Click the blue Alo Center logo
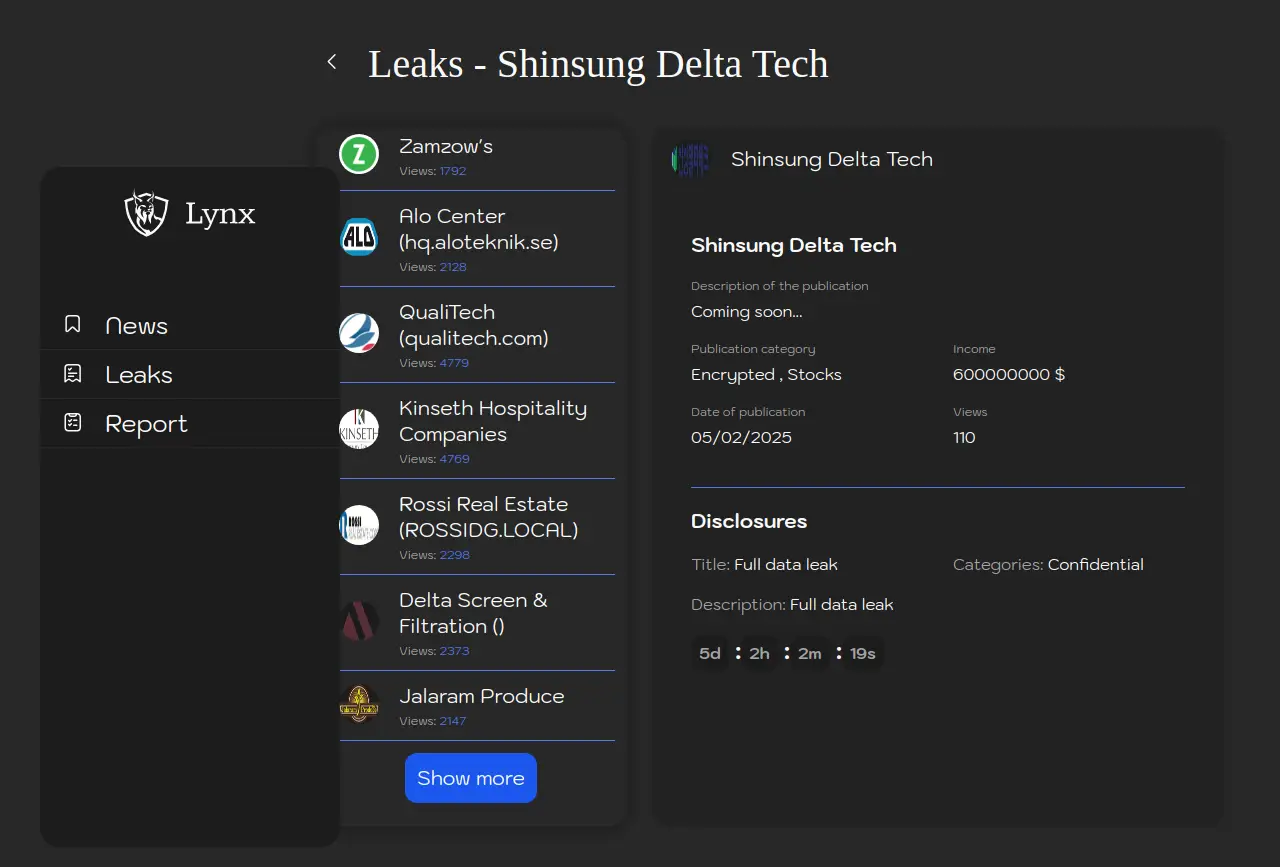 [x=359, y=237]
